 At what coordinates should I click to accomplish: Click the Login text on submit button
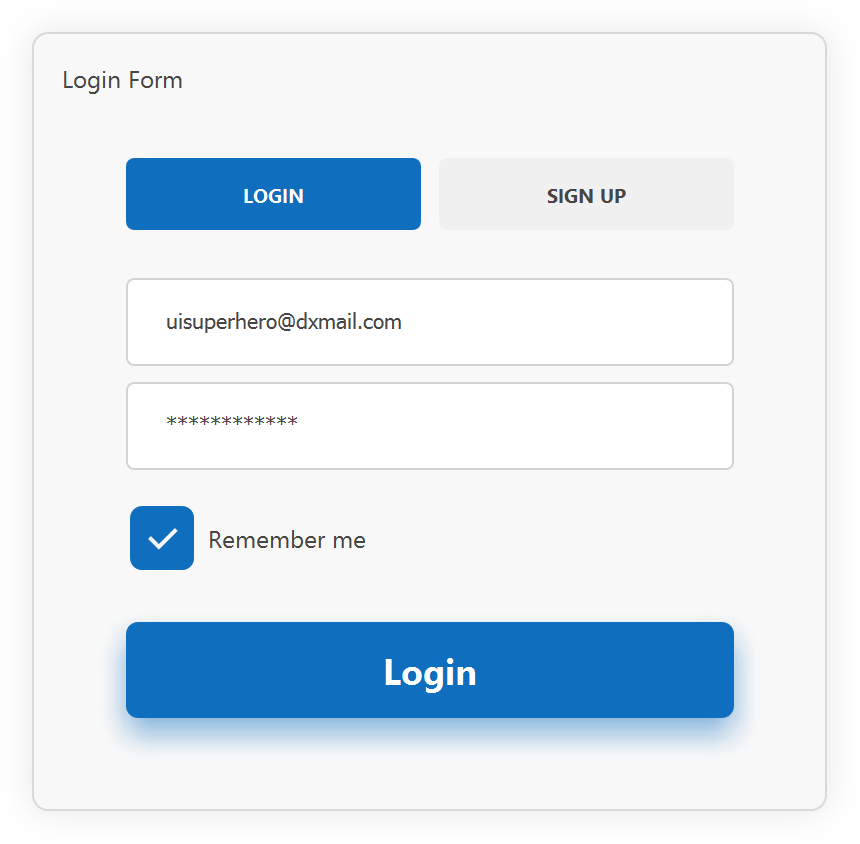430,672
